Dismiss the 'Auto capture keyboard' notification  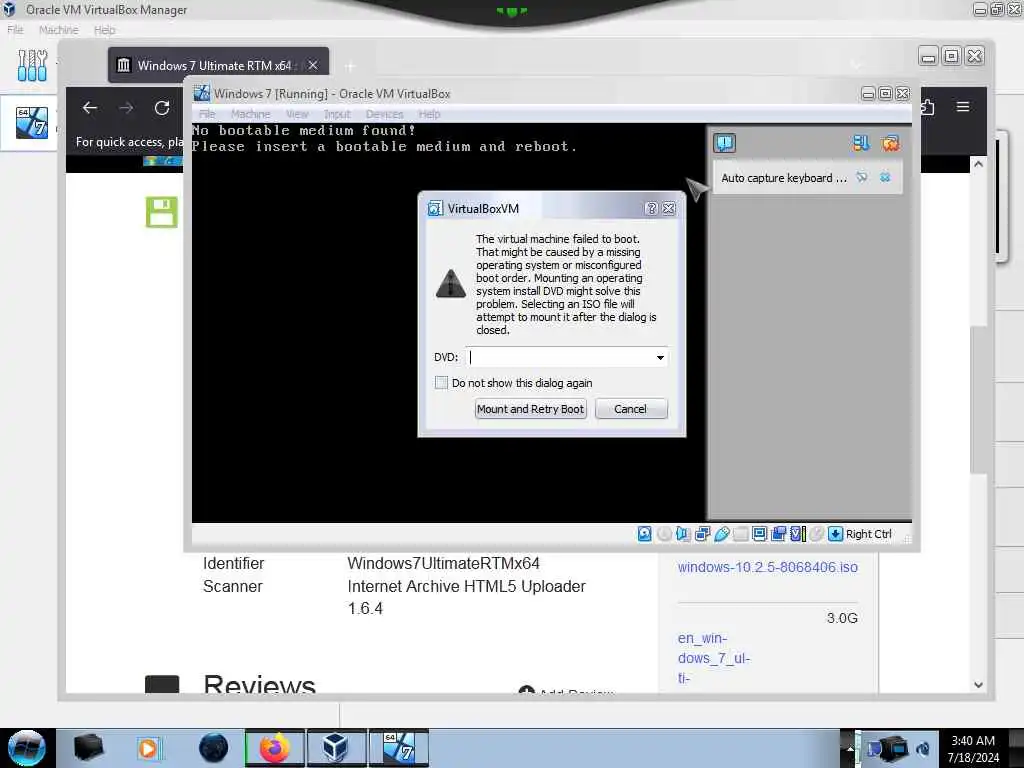coord(885,178)
